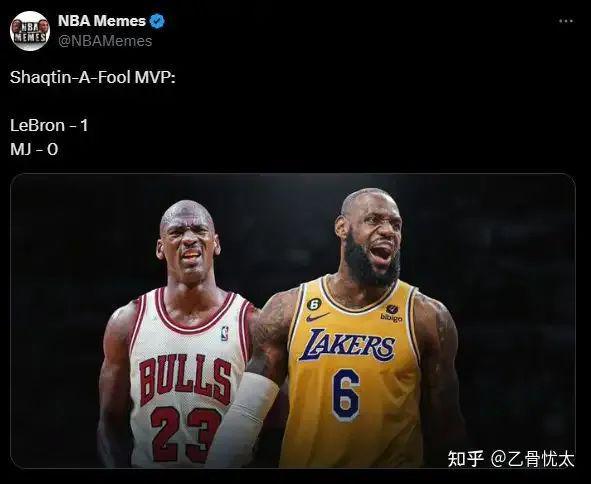Click the NBA logo on Bulls jersey
The image size is (591, 484).
(x=225, y=334)
